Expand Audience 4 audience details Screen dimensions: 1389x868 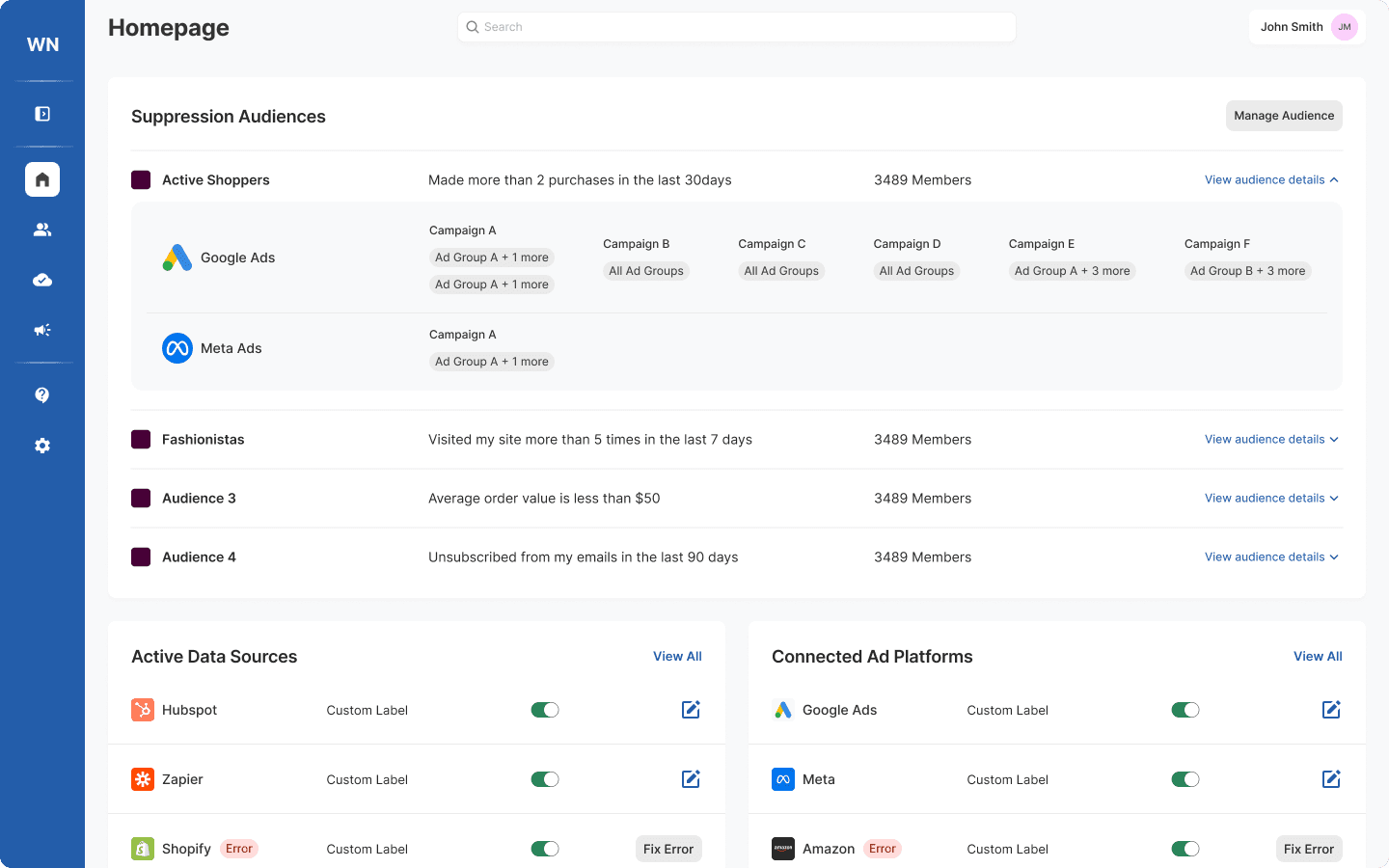coord(1271,557)
